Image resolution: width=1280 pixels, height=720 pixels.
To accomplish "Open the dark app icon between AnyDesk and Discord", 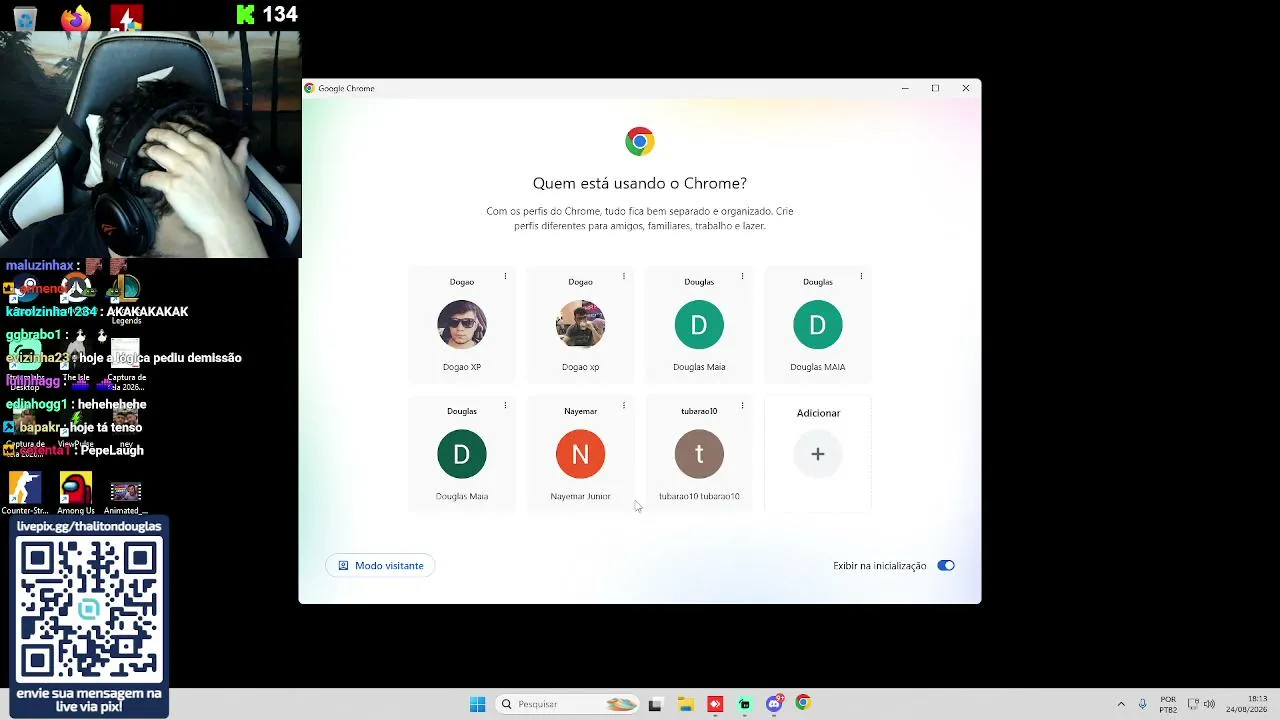I will pyautogui.click(x=744, y=704).
